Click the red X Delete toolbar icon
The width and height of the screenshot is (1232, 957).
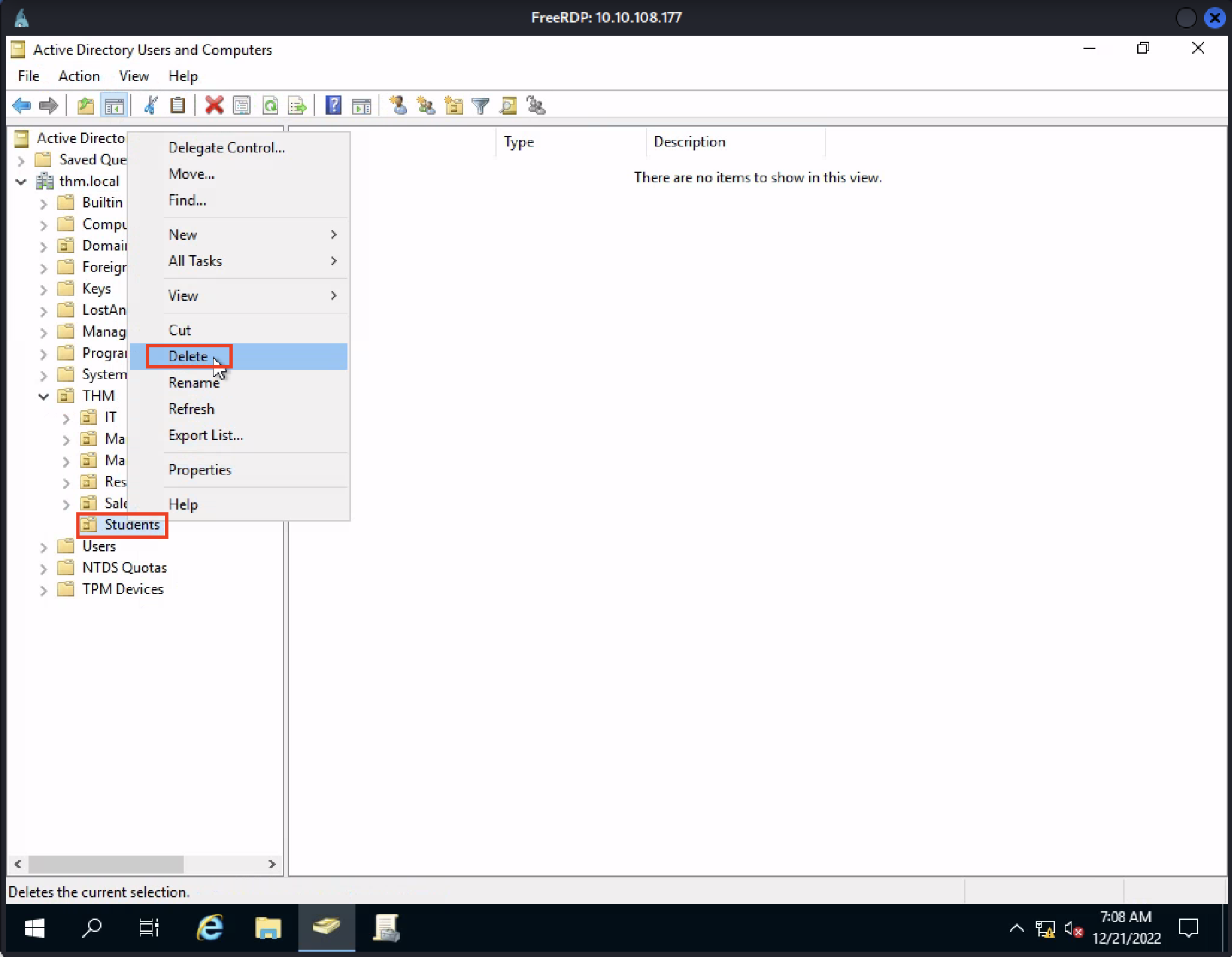pyautogui.click(x=214, y=105)
